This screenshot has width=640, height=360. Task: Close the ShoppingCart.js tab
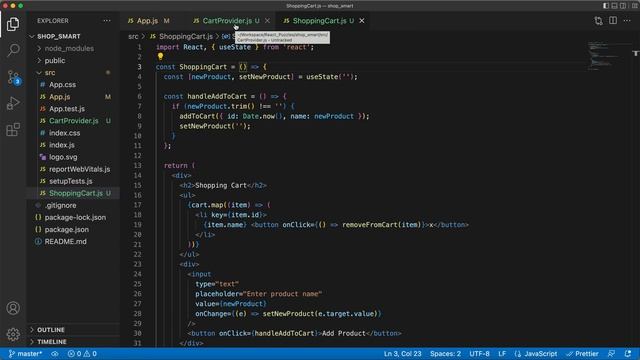(x=362, y=20)
